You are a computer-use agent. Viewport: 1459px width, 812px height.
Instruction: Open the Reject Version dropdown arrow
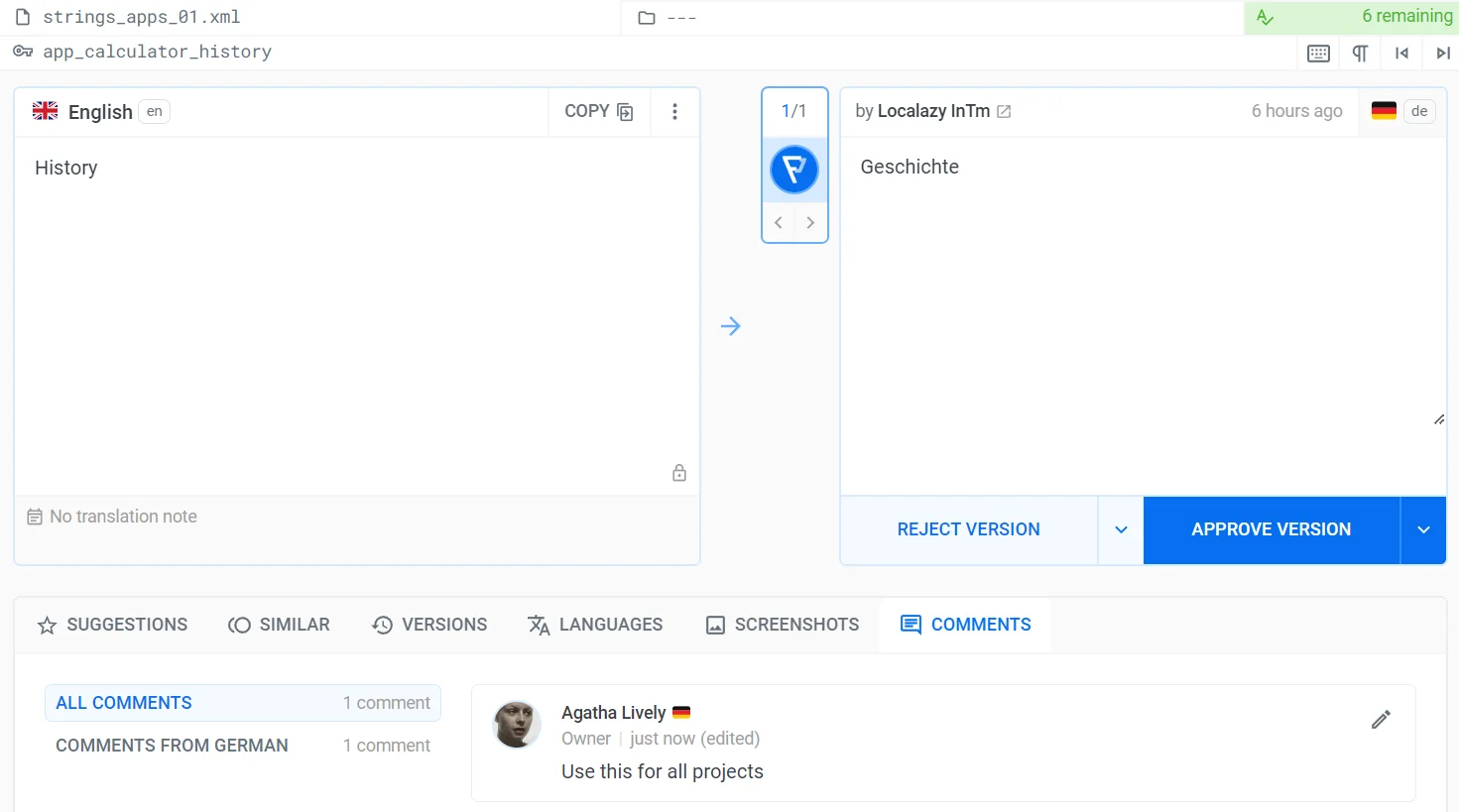tap(1121, 529)
